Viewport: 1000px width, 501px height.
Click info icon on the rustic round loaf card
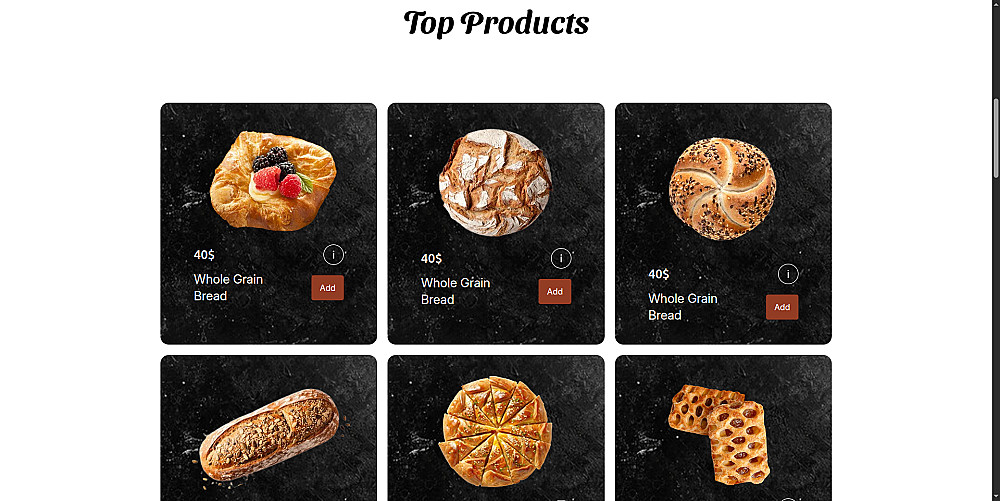click(561, 258)
